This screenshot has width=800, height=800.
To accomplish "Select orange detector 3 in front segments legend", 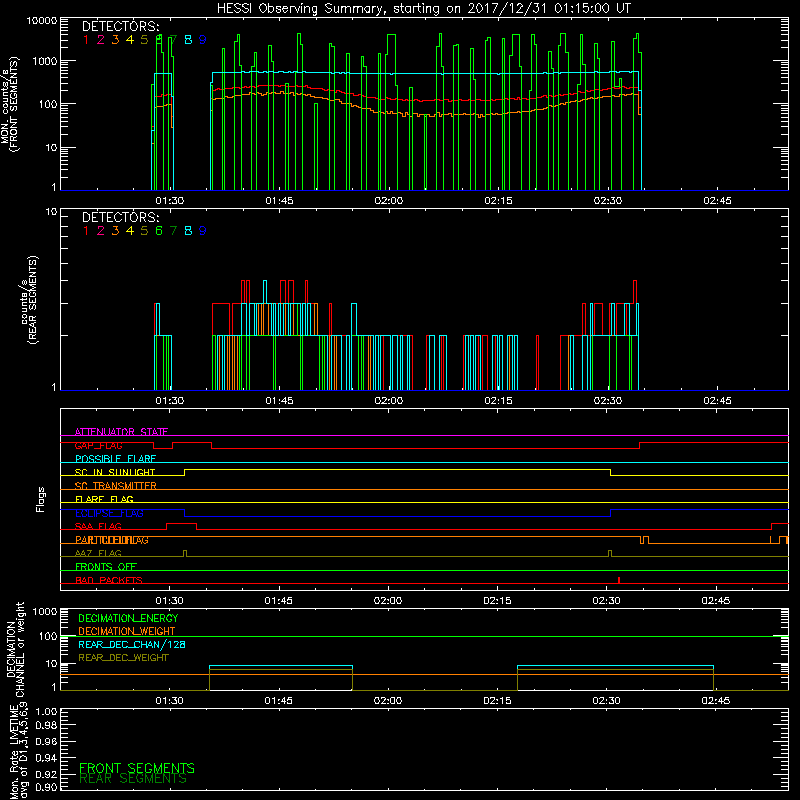I will [115, 39].
